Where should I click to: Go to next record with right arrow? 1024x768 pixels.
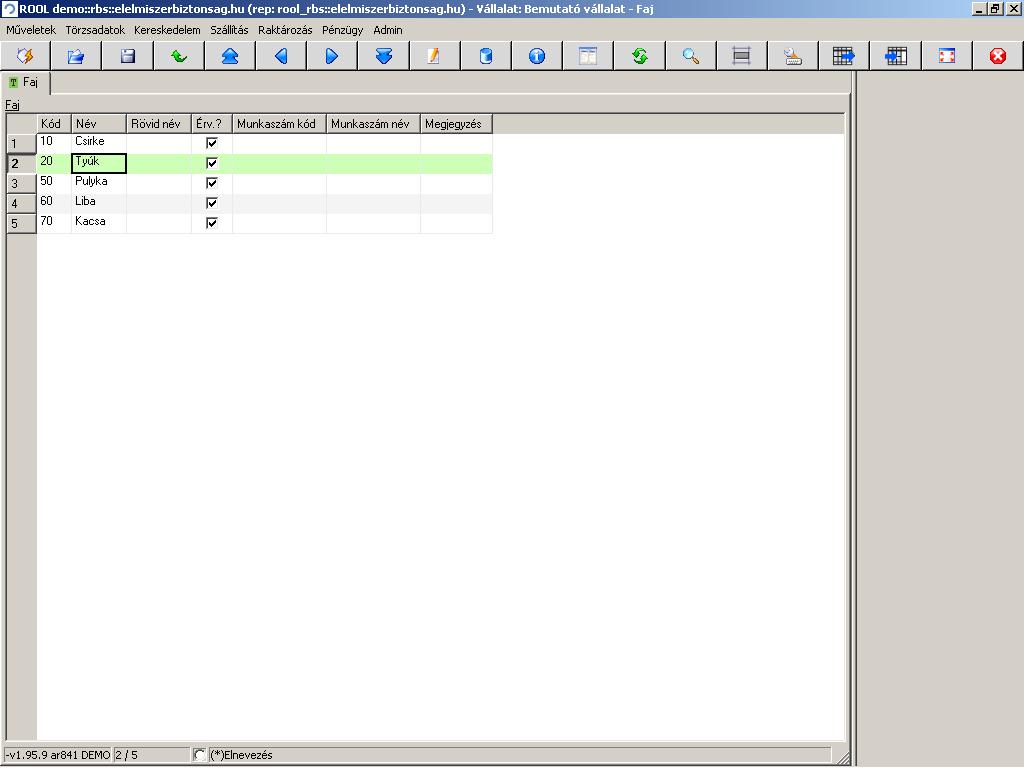pyautogui.click(x=332, y=56)
